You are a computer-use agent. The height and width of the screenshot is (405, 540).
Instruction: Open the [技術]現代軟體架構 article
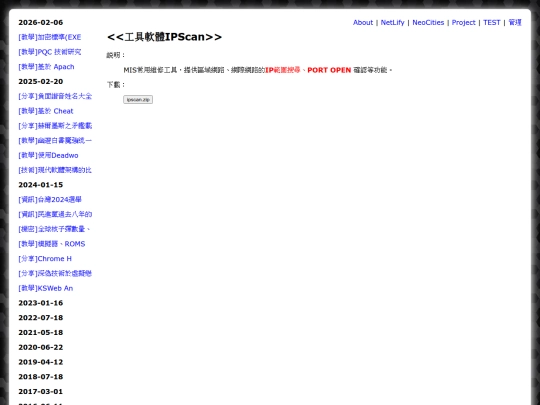55,170
